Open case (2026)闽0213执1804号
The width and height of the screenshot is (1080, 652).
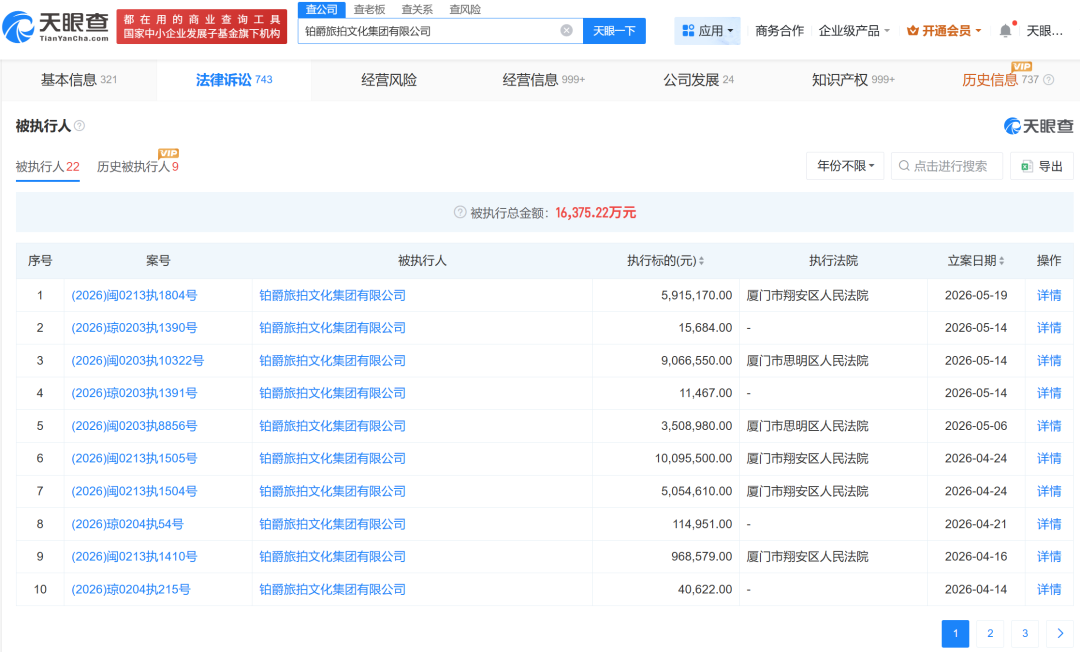(x=134, y=295)
